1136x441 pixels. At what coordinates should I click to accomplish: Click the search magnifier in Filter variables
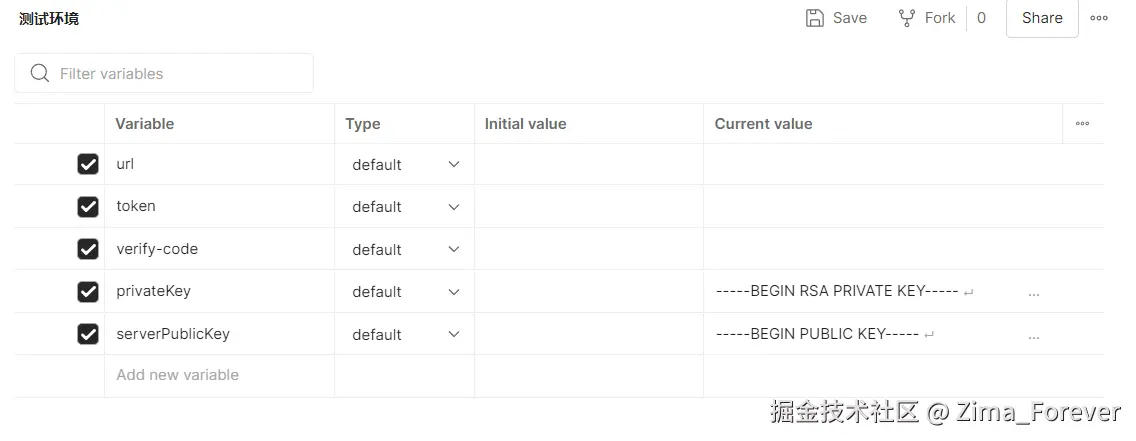point(40,73)
